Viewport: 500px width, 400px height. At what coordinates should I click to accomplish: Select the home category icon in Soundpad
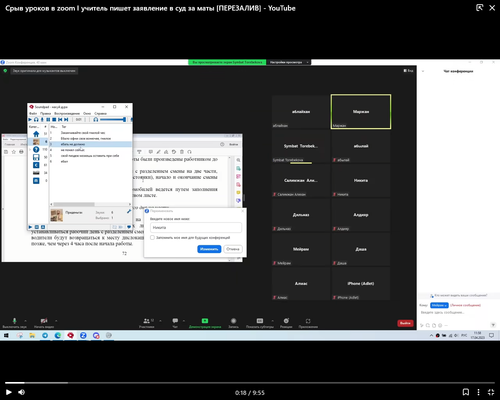(x=36, y=134)
